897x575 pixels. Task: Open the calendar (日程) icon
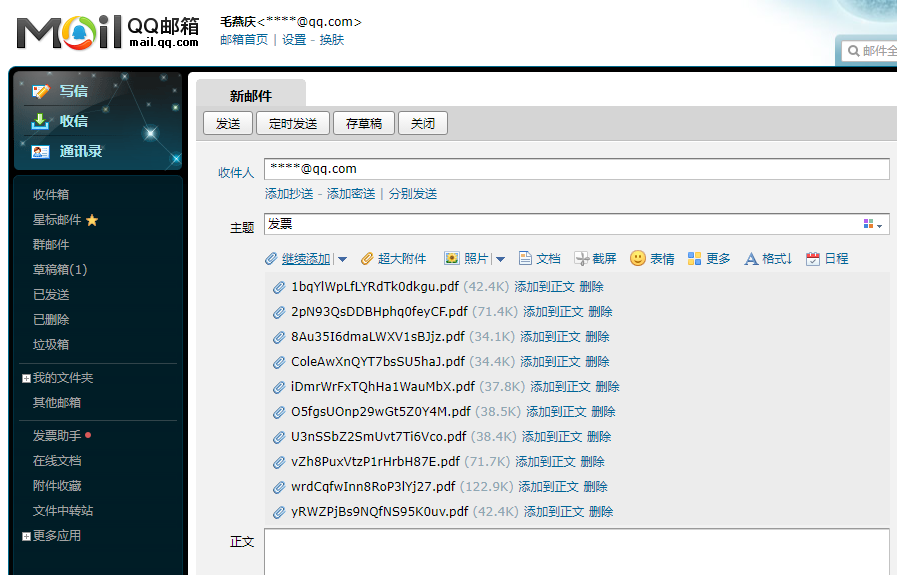(813, 259)
